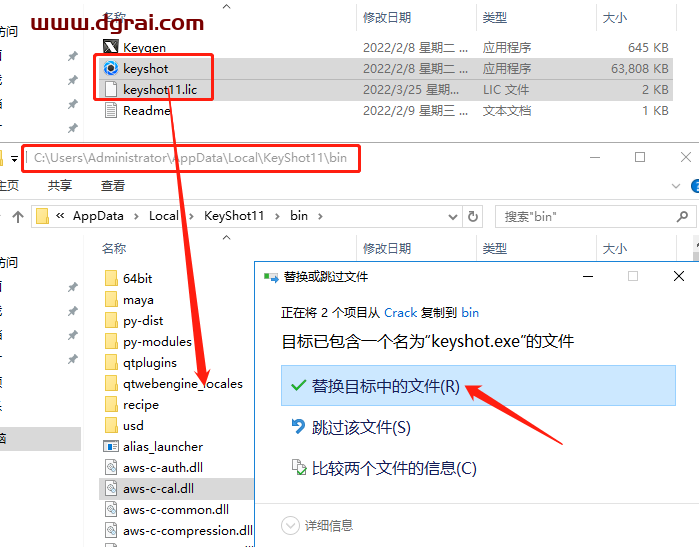The width and height of the screenshot is (699, 547).
Task: Select the alias_launcher file
Action: coord(162,446)
